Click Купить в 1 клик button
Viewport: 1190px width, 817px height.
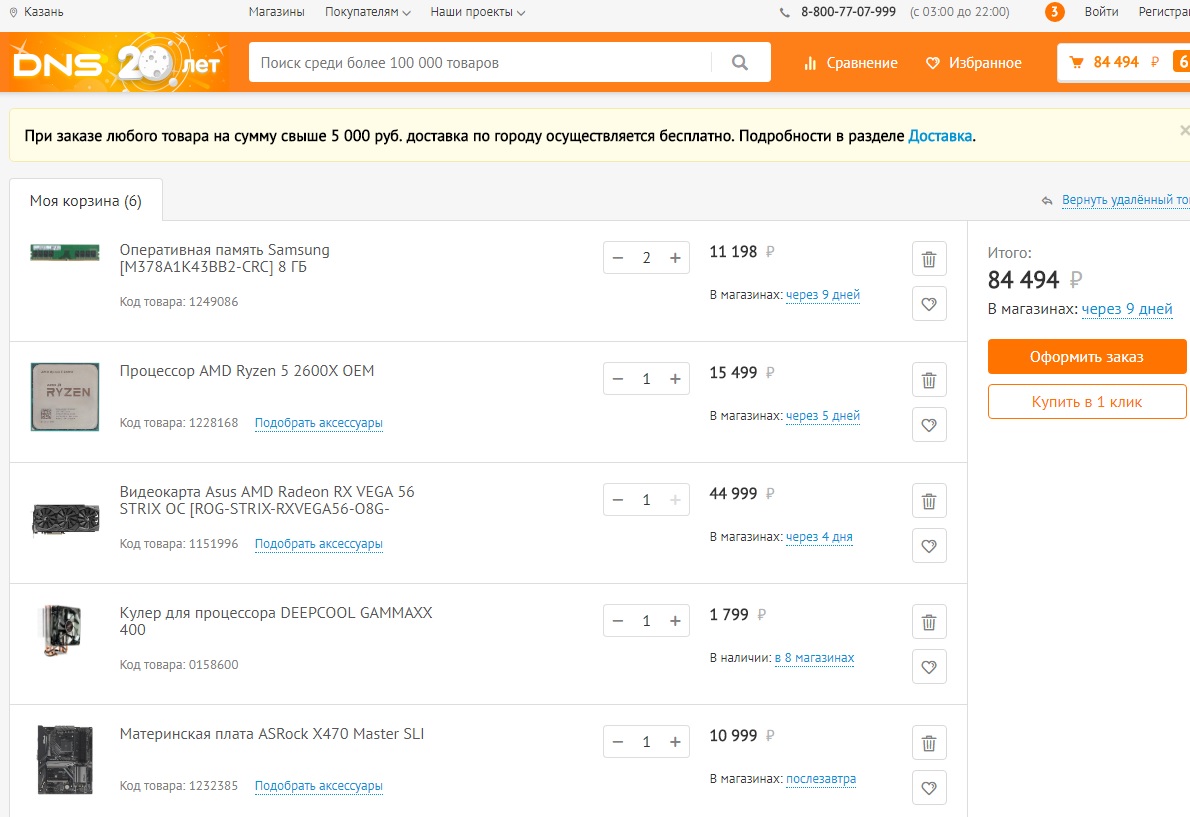tap(1087, 402)
